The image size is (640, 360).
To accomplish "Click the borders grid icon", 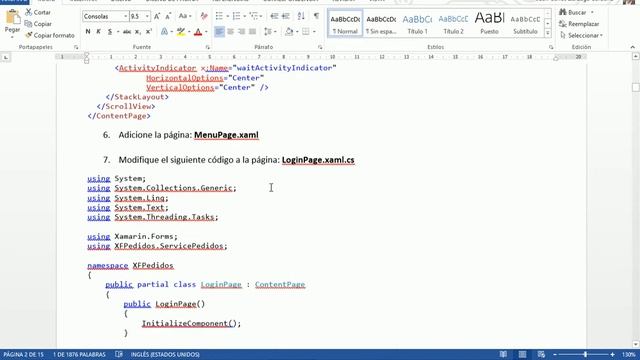I will (306, 31).
